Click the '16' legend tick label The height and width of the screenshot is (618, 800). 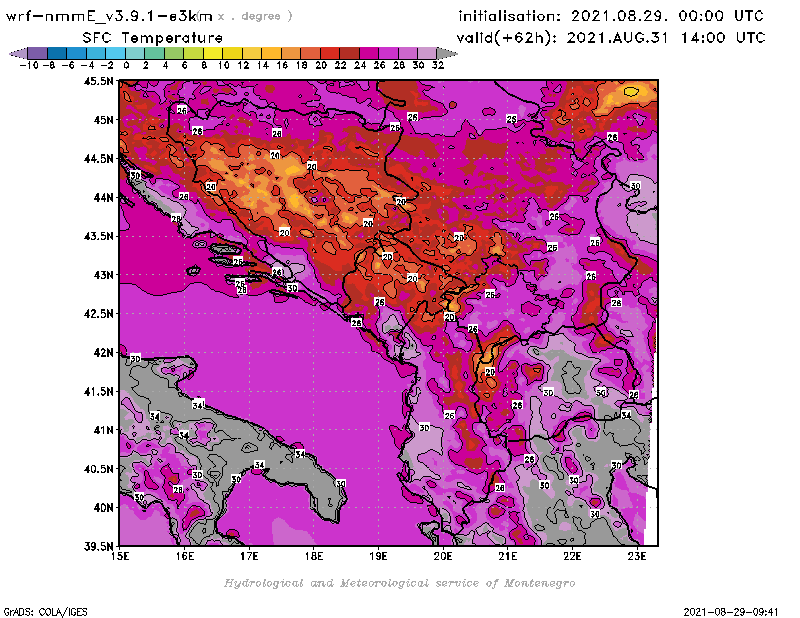click(282, 65)
